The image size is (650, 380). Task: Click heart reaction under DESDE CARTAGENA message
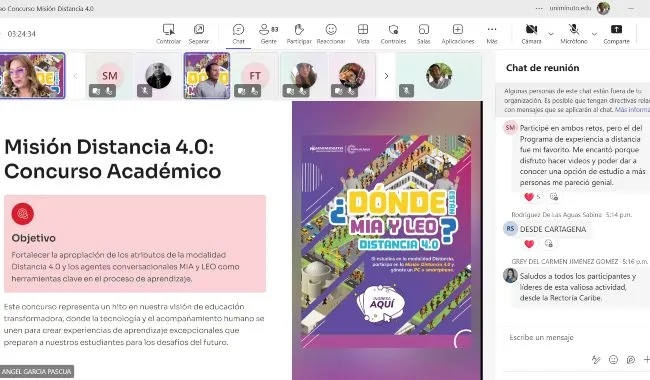(529, 244)
